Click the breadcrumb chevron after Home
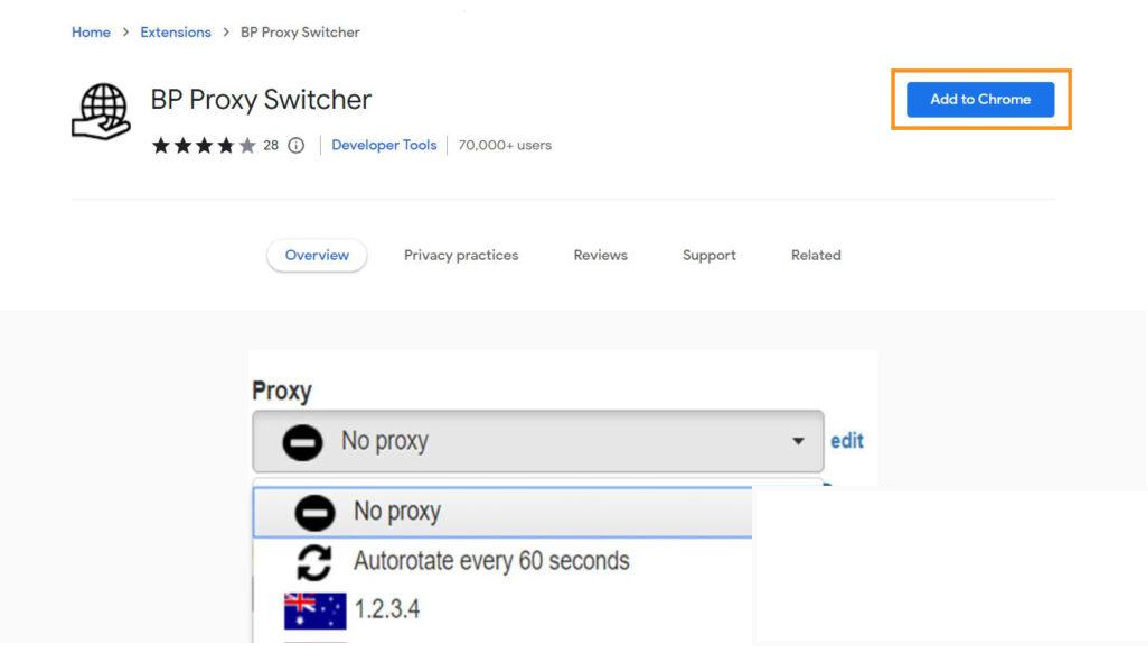This screenshot has height=646, width=1148. [125, 32]
